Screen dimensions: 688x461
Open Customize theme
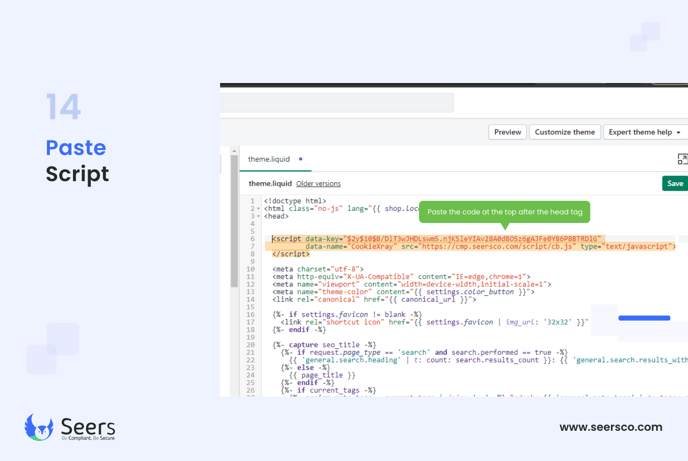(565, 132)
